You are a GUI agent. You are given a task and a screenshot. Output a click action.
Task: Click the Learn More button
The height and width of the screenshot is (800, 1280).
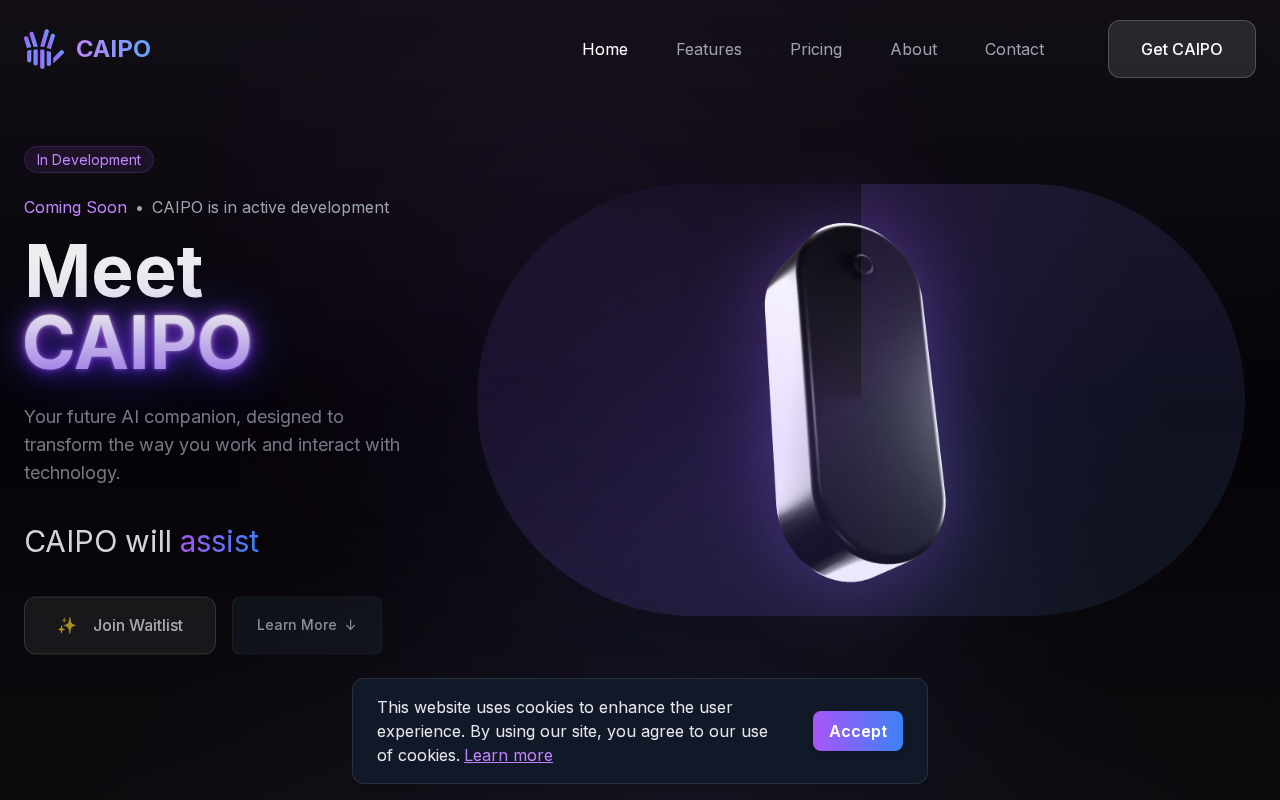(307, 625)
